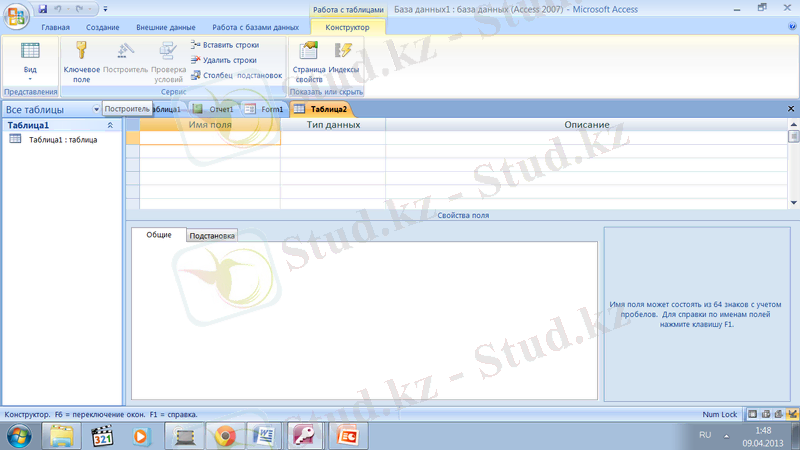Save using the quick access toolbar icon
This screenshot has height=450, width=800.
coord(43,9)
